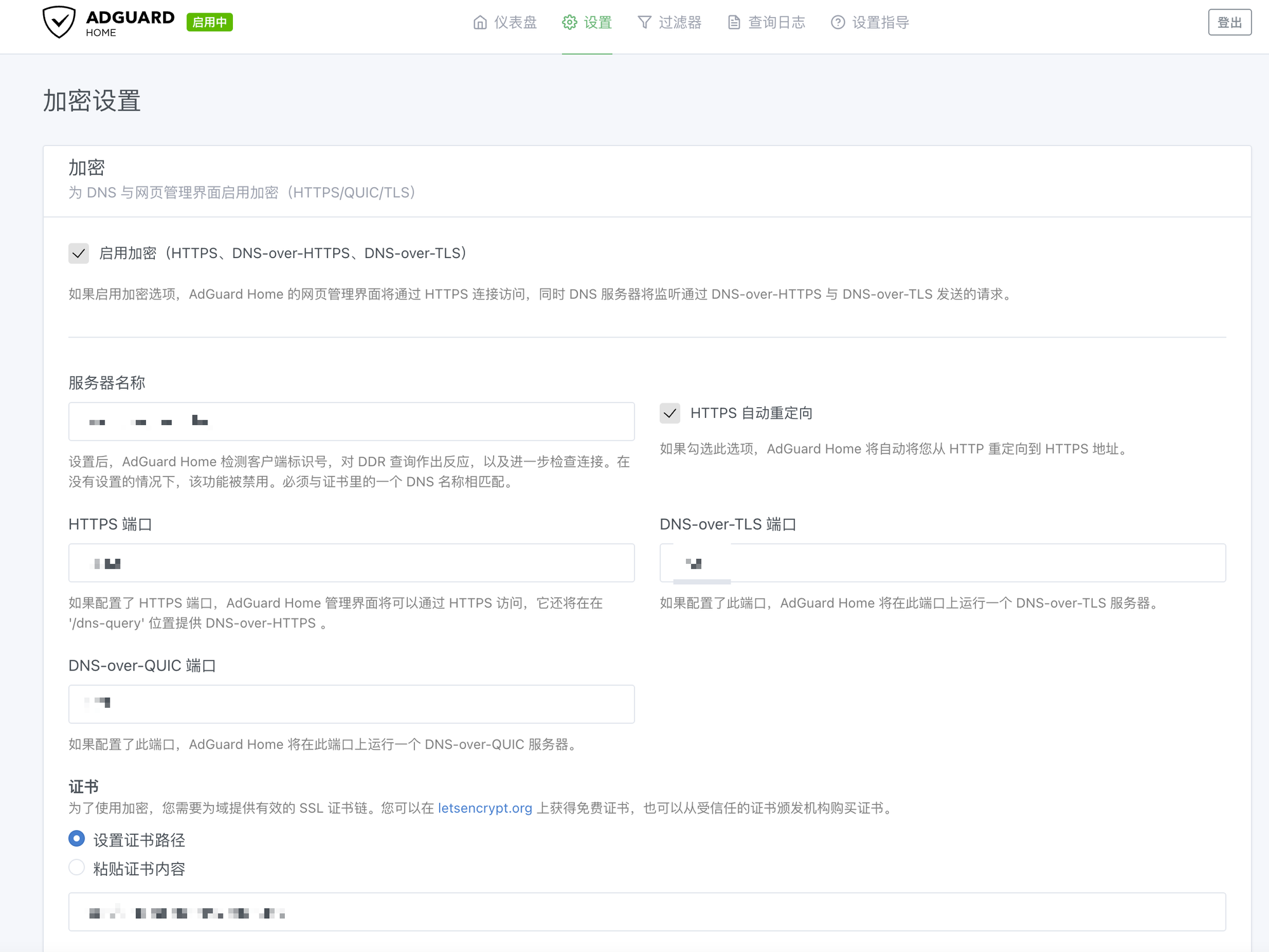Click the DNS-over-QUIC 端口 input field
The width and height of the screenshot is (1269, 952).
point(352,705)
